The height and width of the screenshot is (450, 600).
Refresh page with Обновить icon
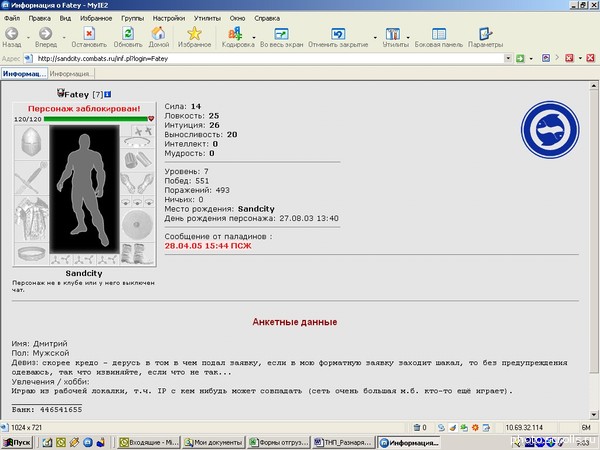(x=128, y=34)
